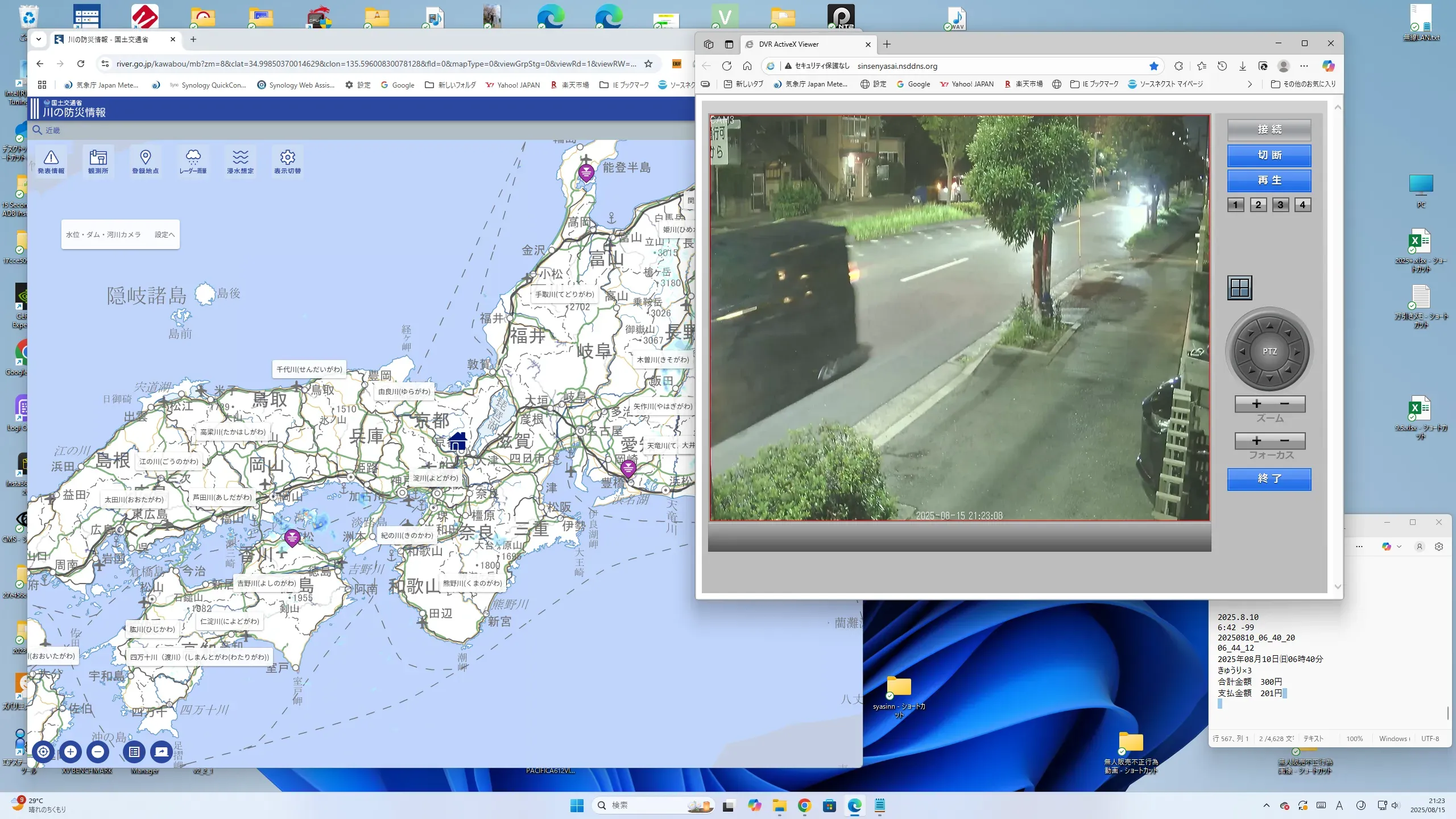Switch to quad-view grid layout
Screen dimensions: 1456x819
[1239, 288]
